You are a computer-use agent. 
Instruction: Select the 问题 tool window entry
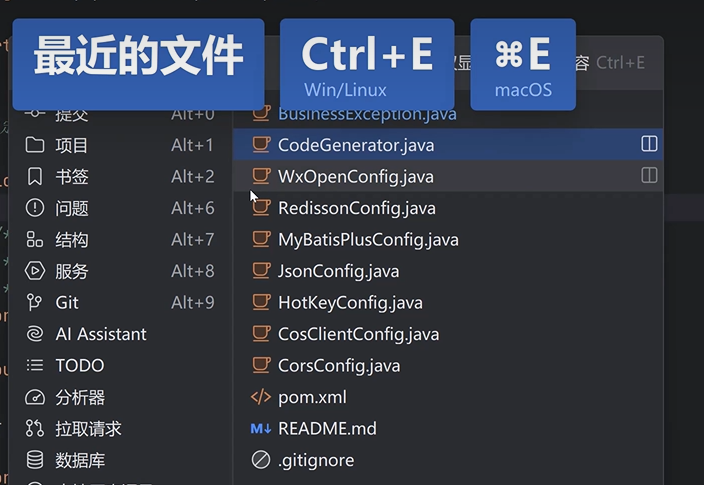tap(119, 208)
